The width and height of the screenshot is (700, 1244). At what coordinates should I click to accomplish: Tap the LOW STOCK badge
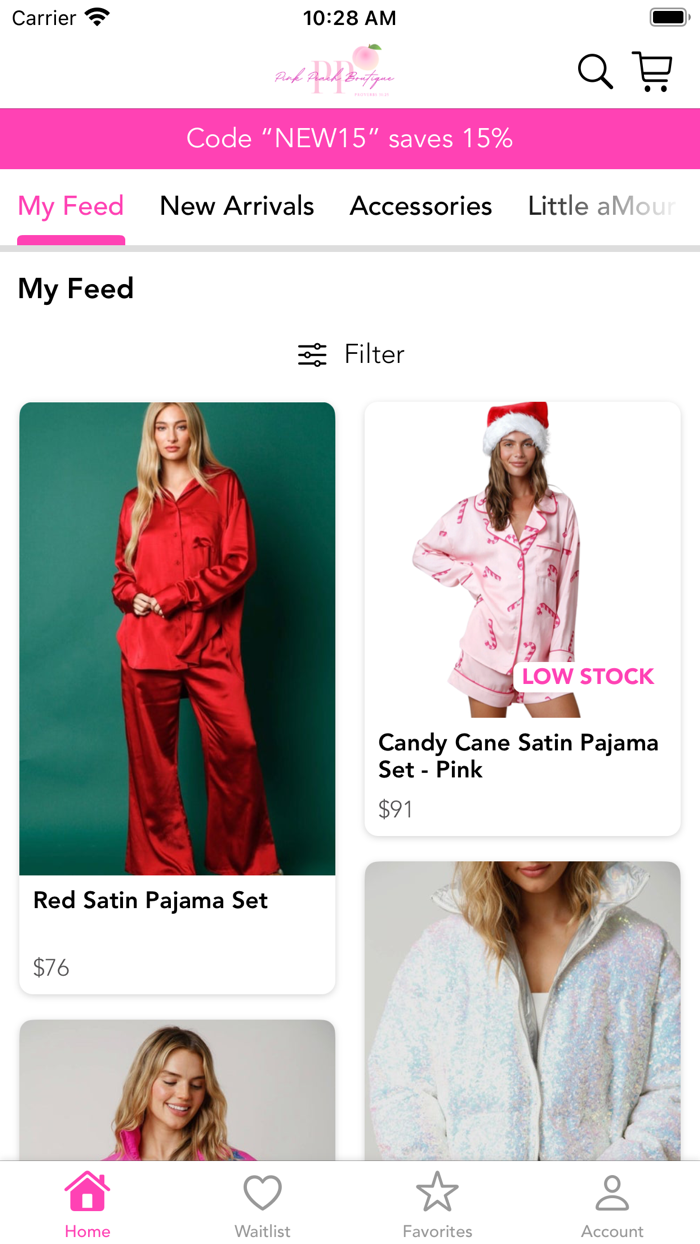click(x=588, y=676)
